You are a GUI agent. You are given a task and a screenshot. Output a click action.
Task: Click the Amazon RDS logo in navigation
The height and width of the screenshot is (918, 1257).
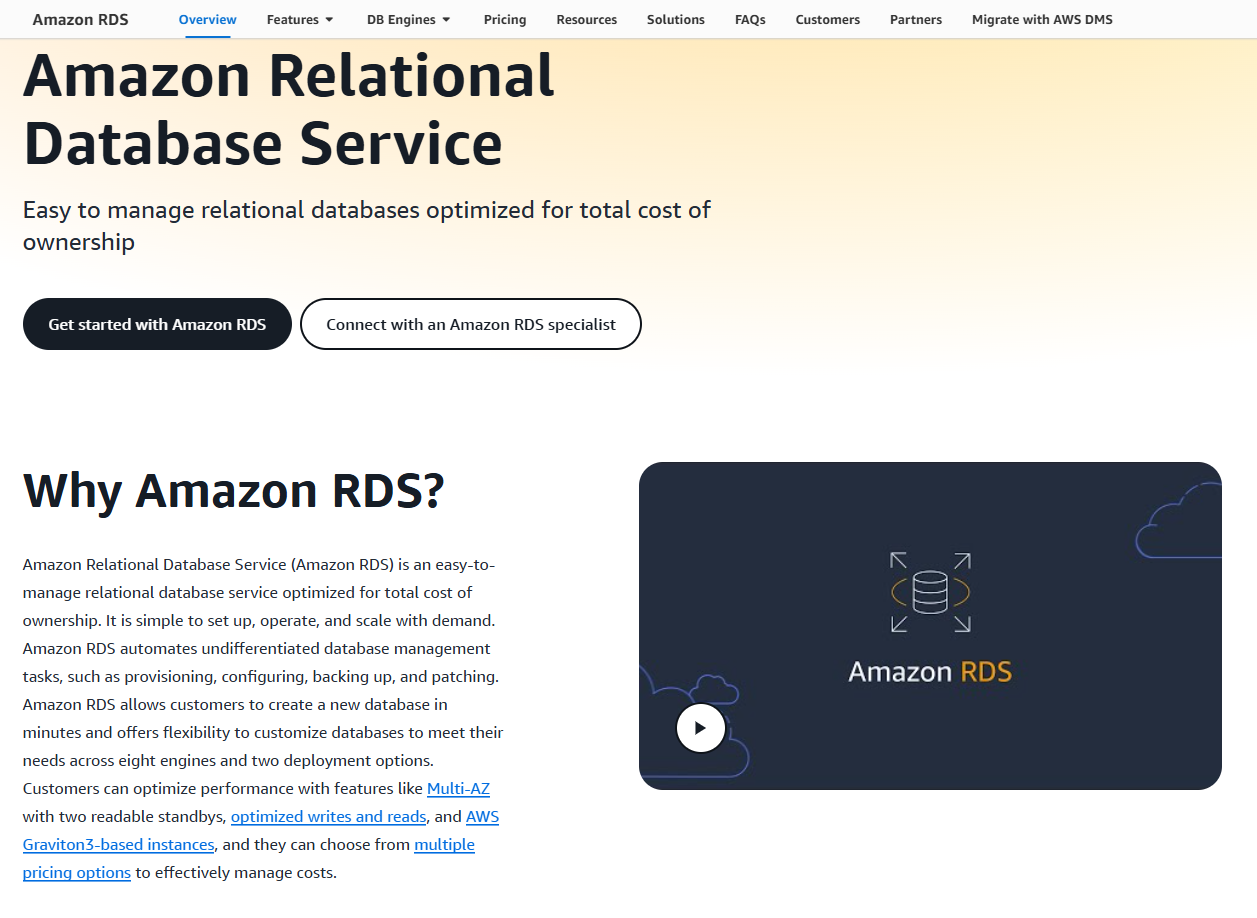click(80, 18)
